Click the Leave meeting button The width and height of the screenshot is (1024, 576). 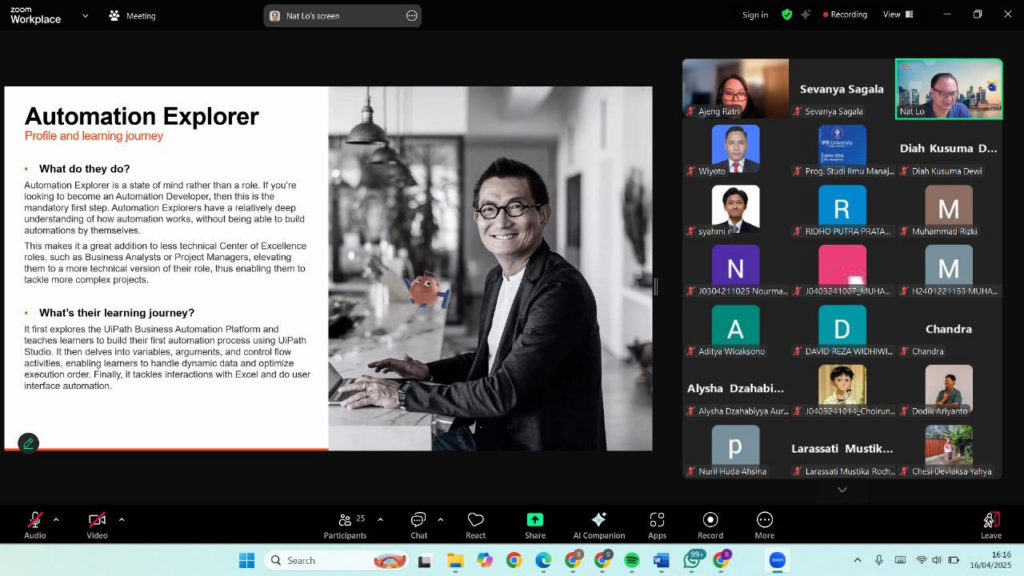pyautogui.click(x=991, y=525)
